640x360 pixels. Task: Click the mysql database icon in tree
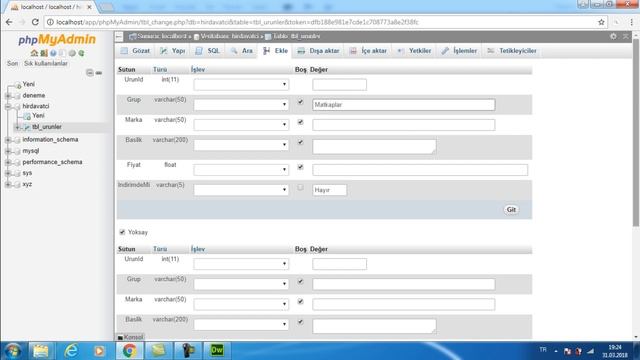pyautogui.click(x=17, y=151)
